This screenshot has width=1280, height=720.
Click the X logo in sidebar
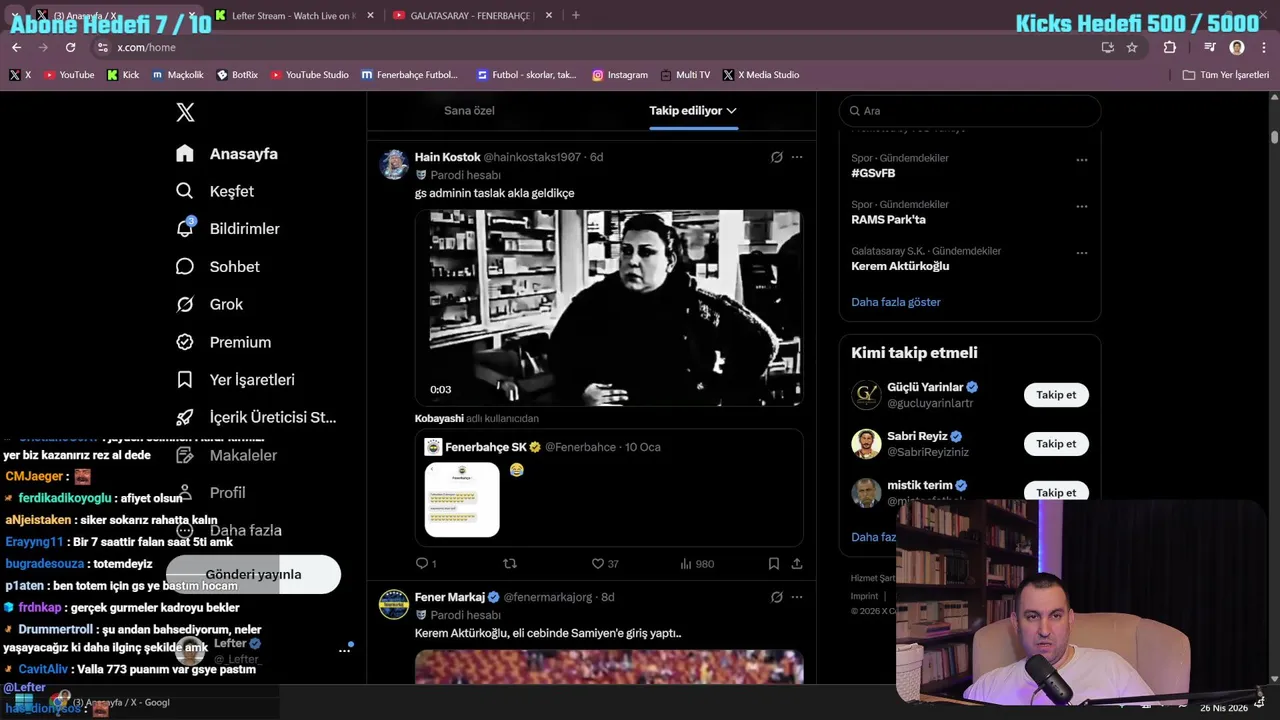(x=185, y=112)
